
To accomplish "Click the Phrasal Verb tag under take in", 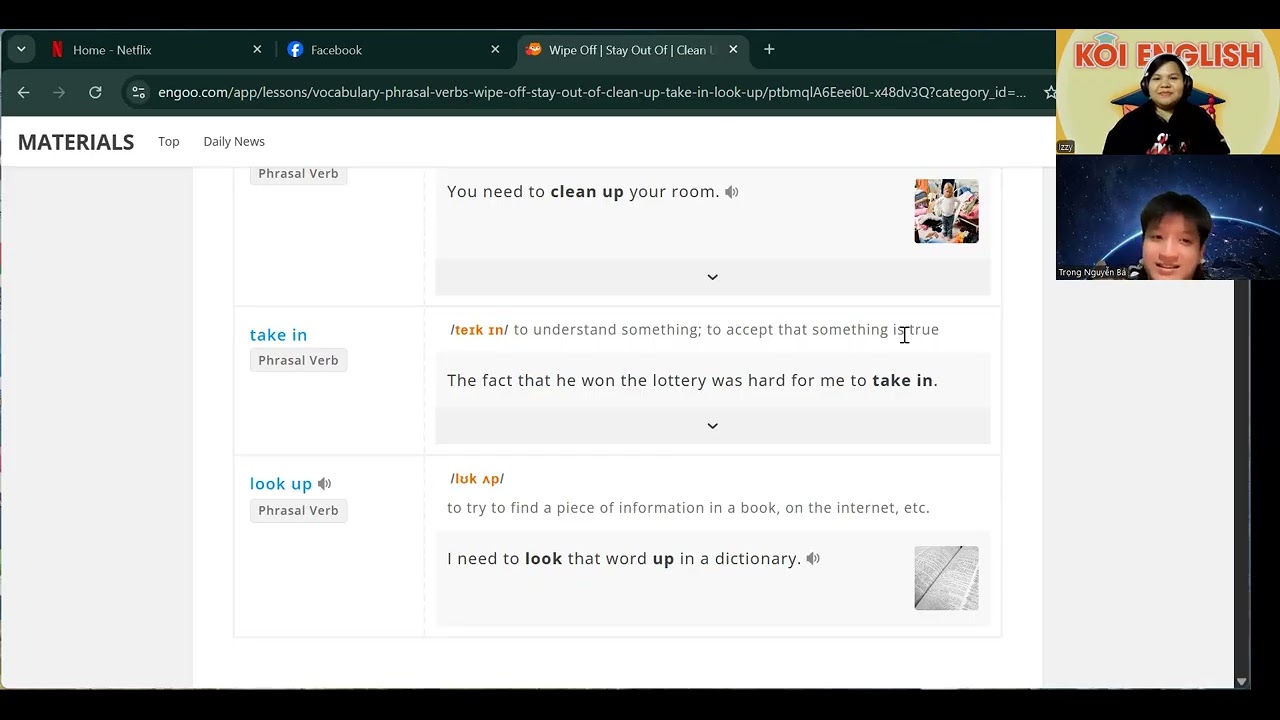I will (298, 360).
